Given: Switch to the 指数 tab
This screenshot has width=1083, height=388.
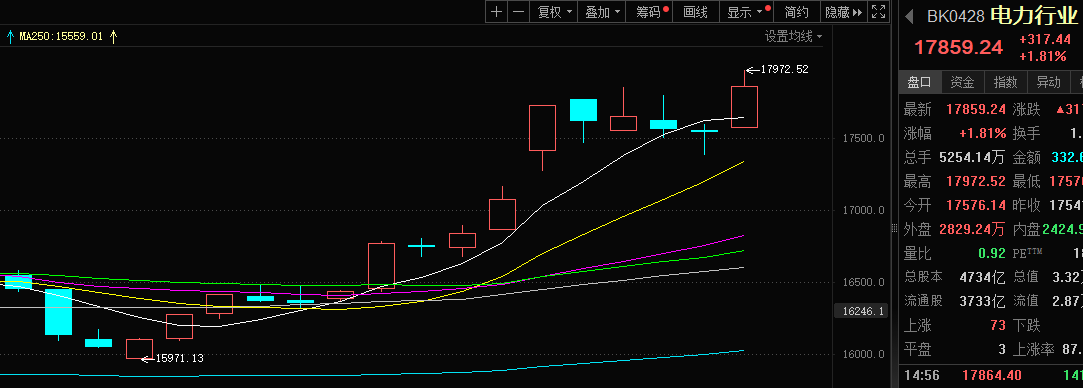Looking at the screenshot, I should (1006, 82).
